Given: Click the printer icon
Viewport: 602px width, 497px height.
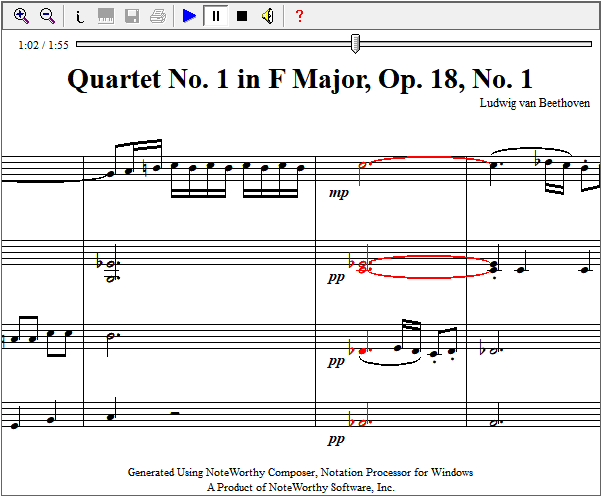Looking at the screenshot, I should pyautogui.click(x=158, y=16).
